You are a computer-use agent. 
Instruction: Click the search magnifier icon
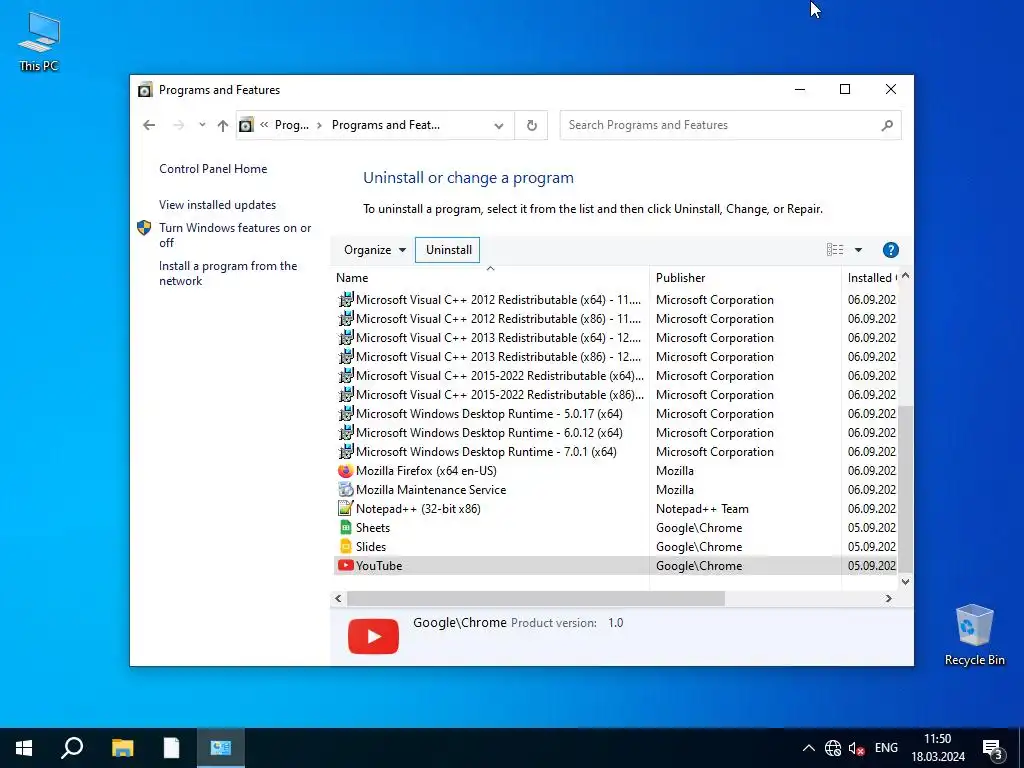pos(887,125)
